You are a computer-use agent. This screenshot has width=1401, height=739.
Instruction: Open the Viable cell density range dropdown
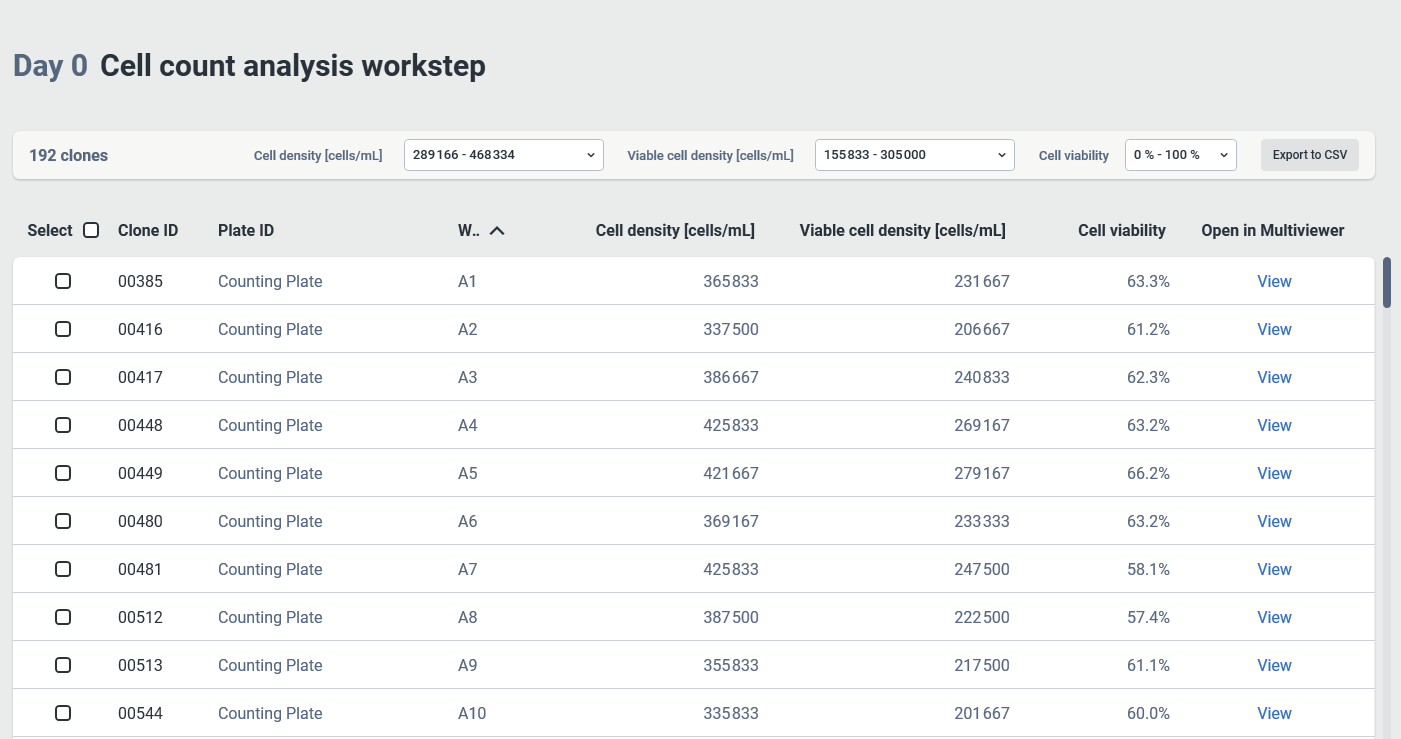(915, 155)
